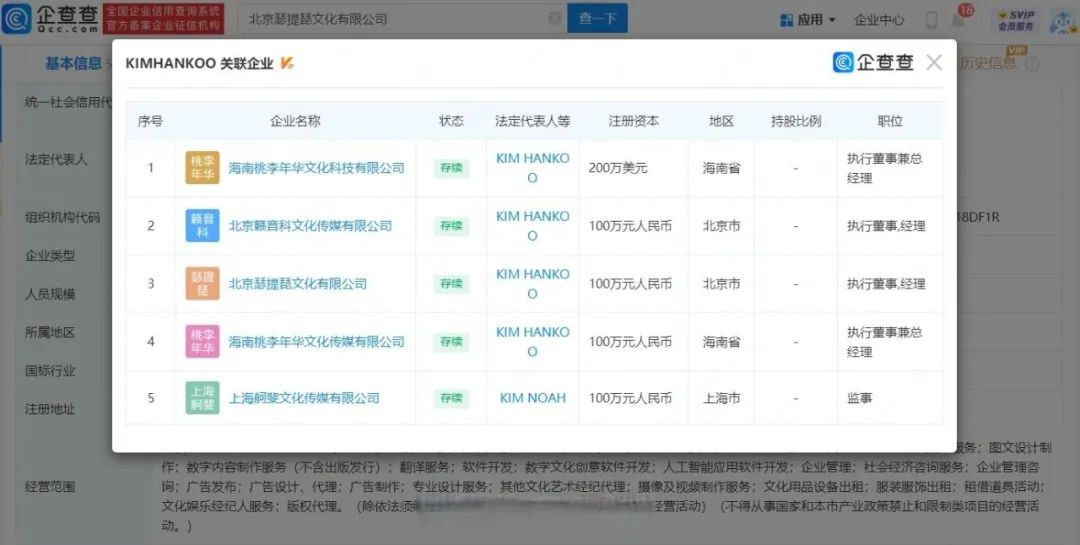The image size is (1080, 545).
Task: Click the 北京瑟提琶 orange logo tile
Action: (x=202, y=284)
